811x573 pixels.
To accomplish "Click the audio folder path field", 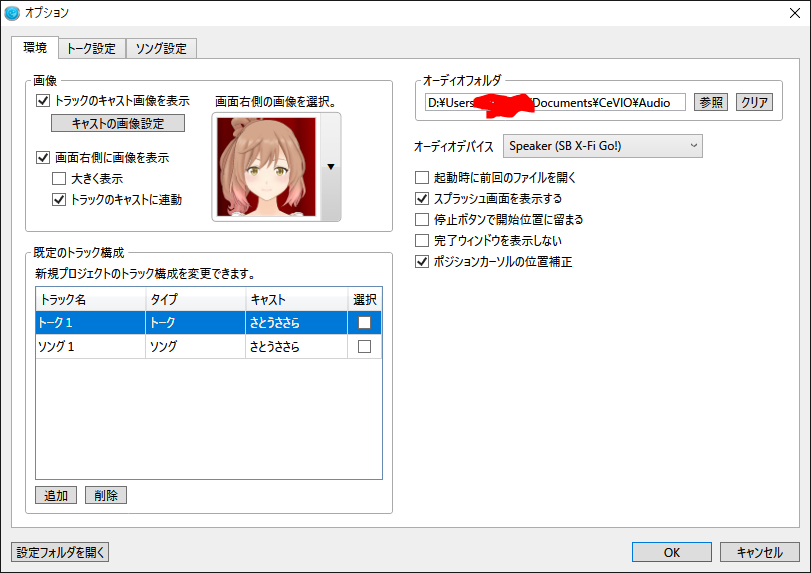I will point(555,102).
